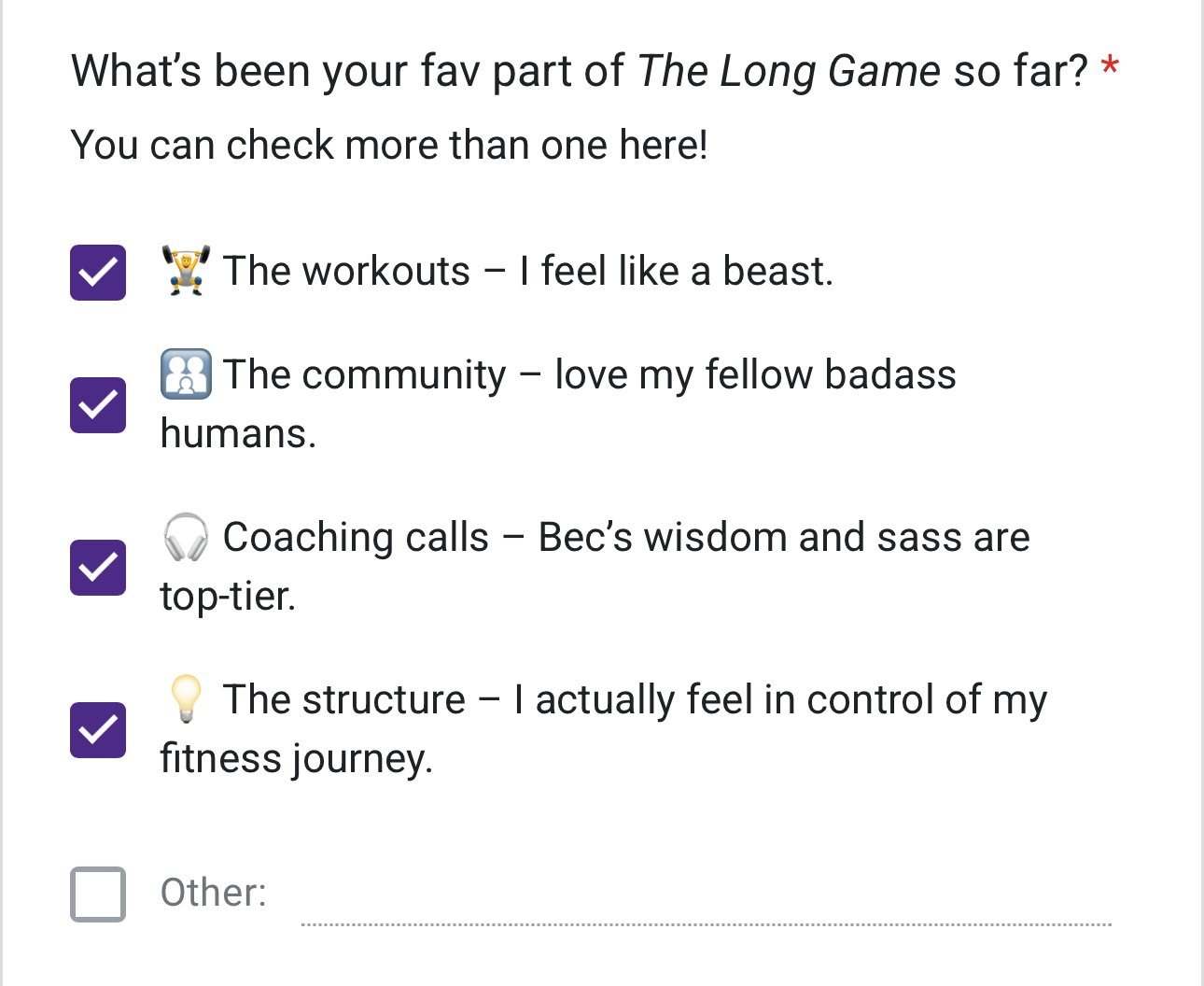Click the 'Other:' label text

click(214, 893)
